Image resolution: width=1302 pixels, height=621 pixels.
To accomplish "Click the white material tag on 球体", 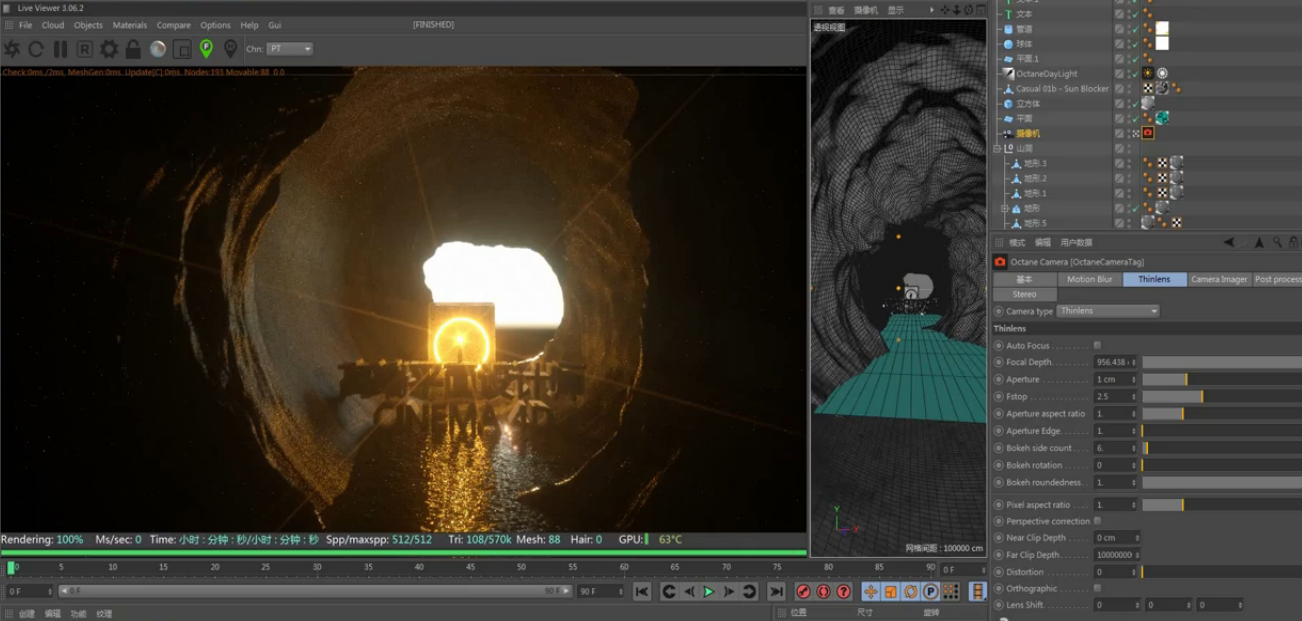I will tap(1162, 44).
